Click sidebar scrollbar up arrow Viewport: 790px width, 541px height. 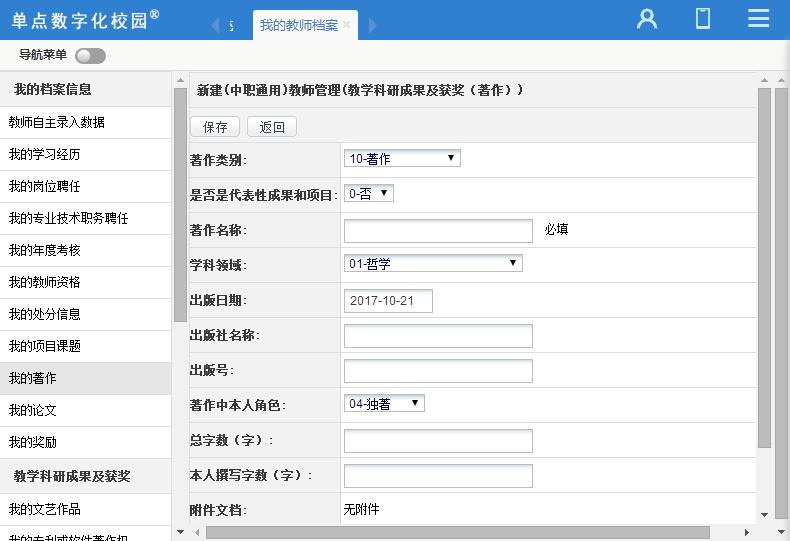coord(180,80)
